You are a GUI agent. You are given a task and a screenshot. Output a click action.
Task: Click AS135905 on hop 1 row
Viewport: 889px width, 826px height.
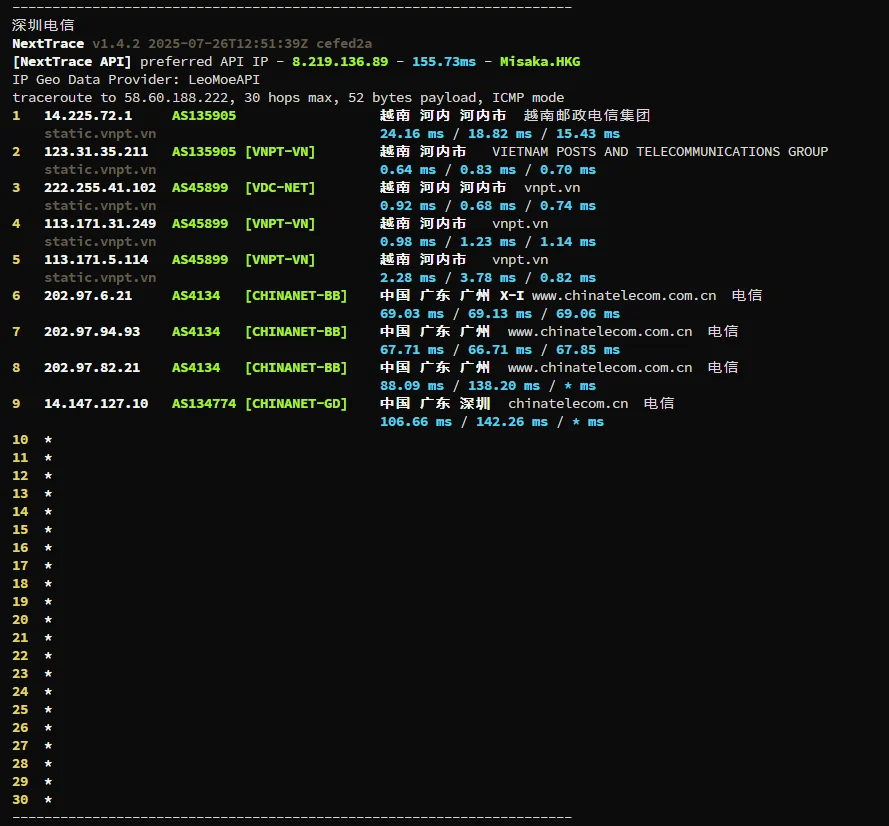pyautogui.click(x=204, y=116)
